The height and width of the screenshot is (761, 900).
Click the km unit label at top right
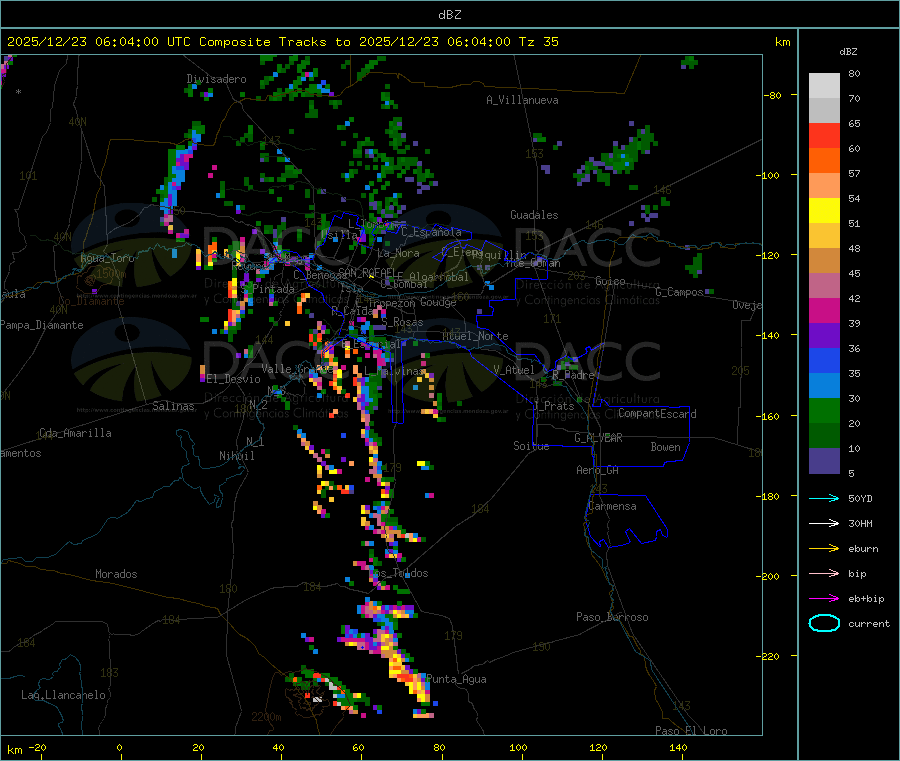[782, 42]
